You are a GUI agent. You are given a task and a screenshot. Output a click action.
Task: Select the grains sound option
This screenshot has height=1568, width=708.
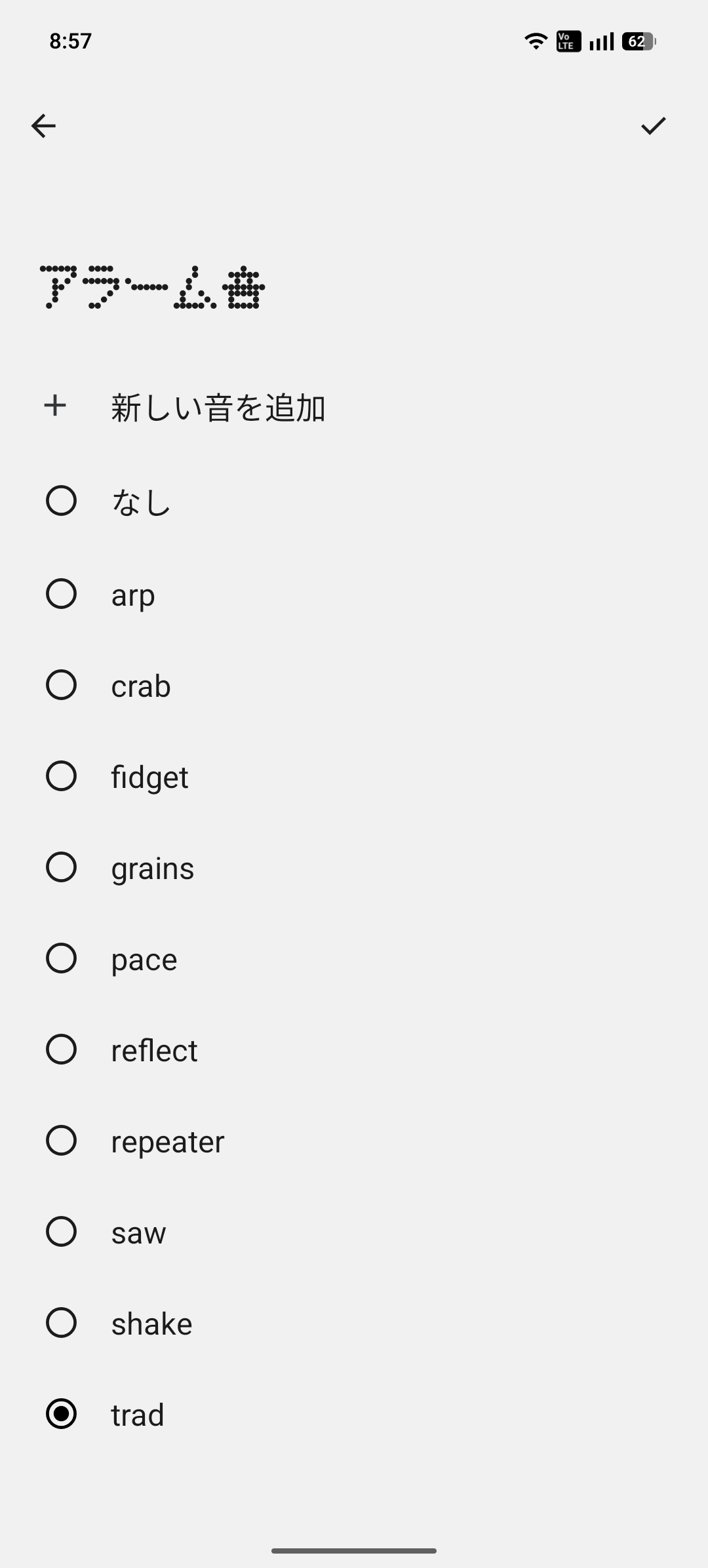62,867
